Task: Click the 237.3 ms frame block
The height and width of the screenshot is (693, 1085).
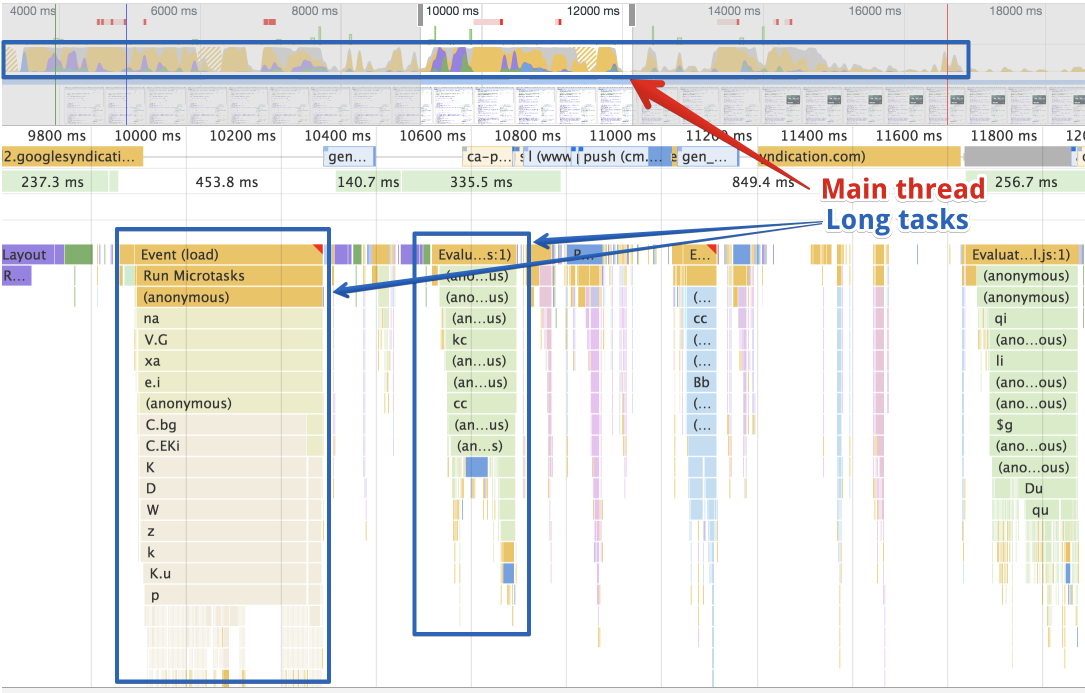Action: click(58, 182)
